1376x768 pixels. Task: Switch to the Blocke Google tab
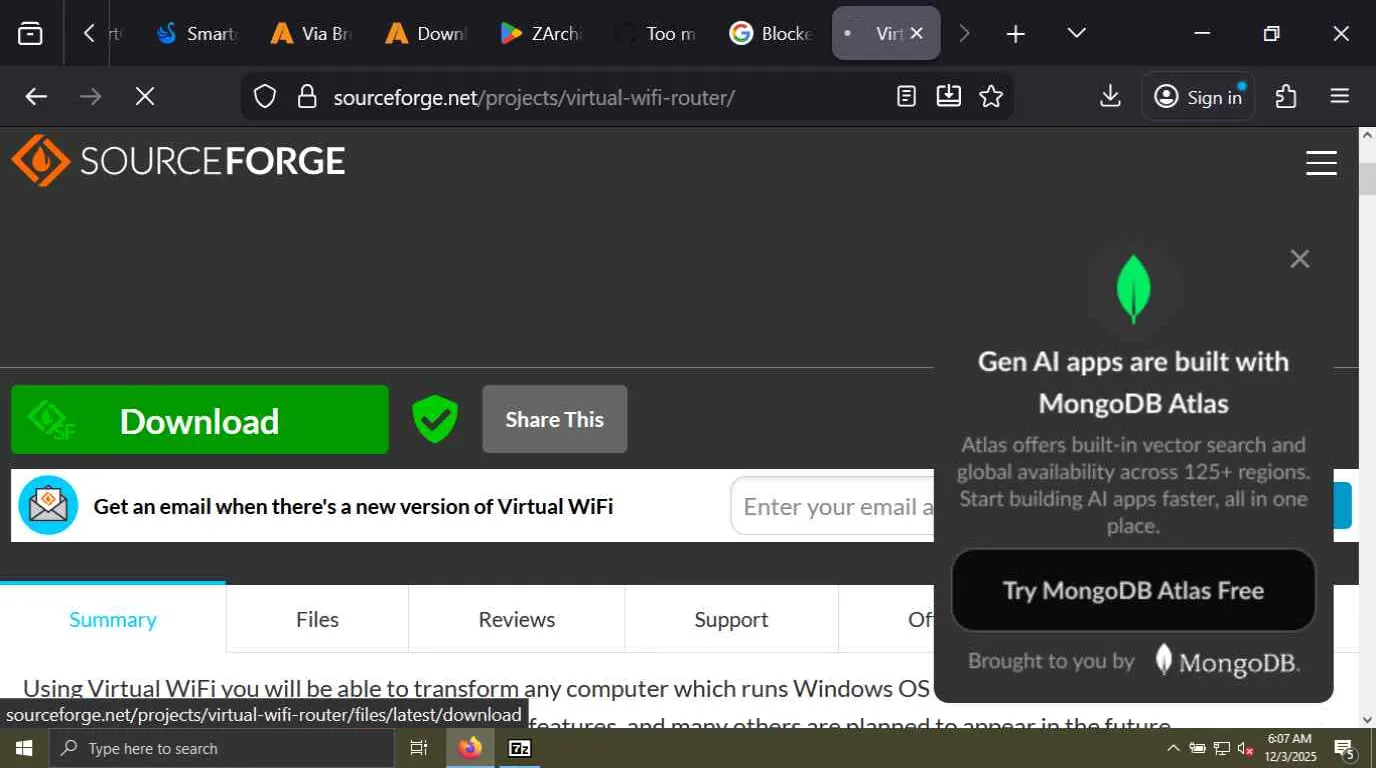[x=771, y=34]
